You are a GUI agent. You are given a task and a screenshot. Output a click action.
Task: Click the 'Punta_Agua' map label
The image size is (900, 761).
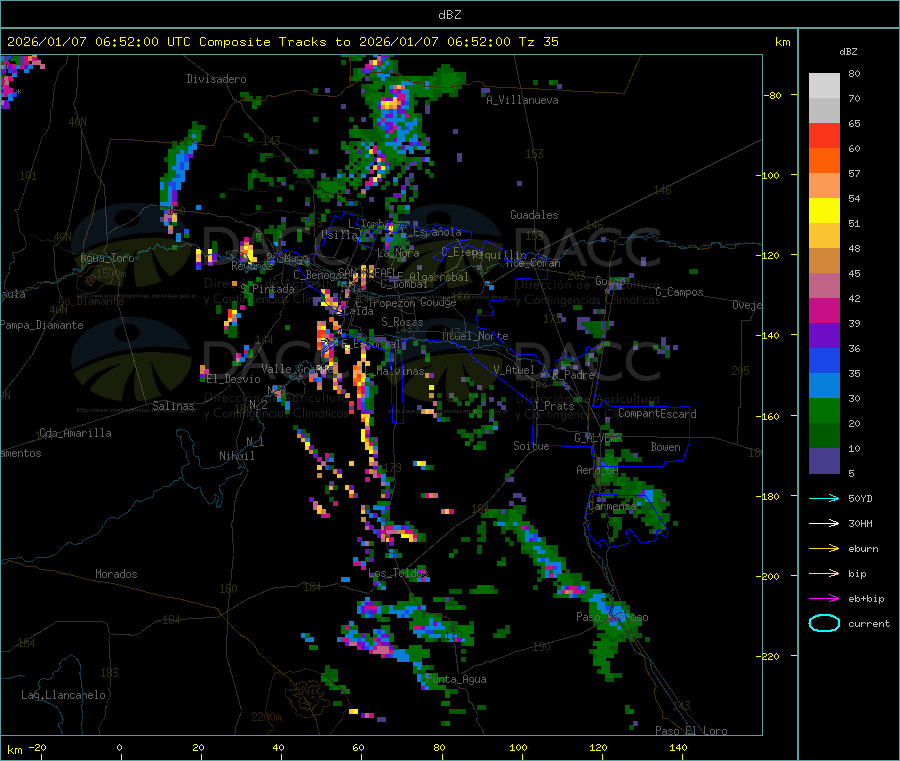[x=456, y=679]
